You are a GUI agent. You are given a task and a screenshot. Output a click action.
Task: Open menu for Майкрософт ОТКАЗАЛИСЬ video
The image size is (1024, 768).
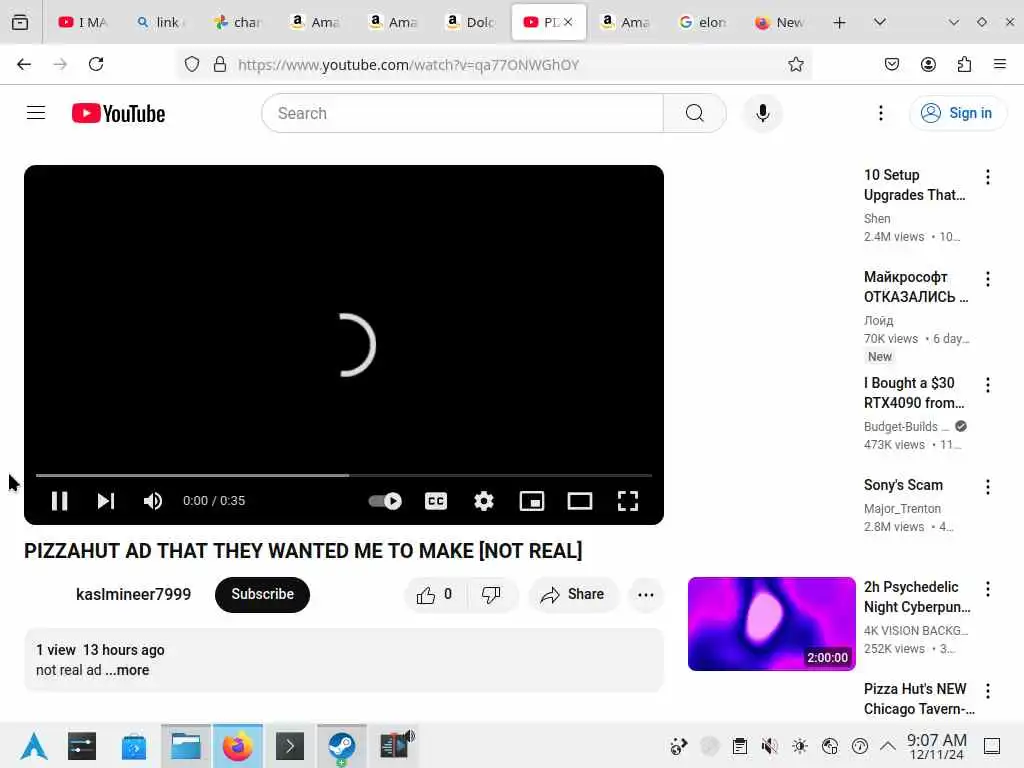pos(987,280)
